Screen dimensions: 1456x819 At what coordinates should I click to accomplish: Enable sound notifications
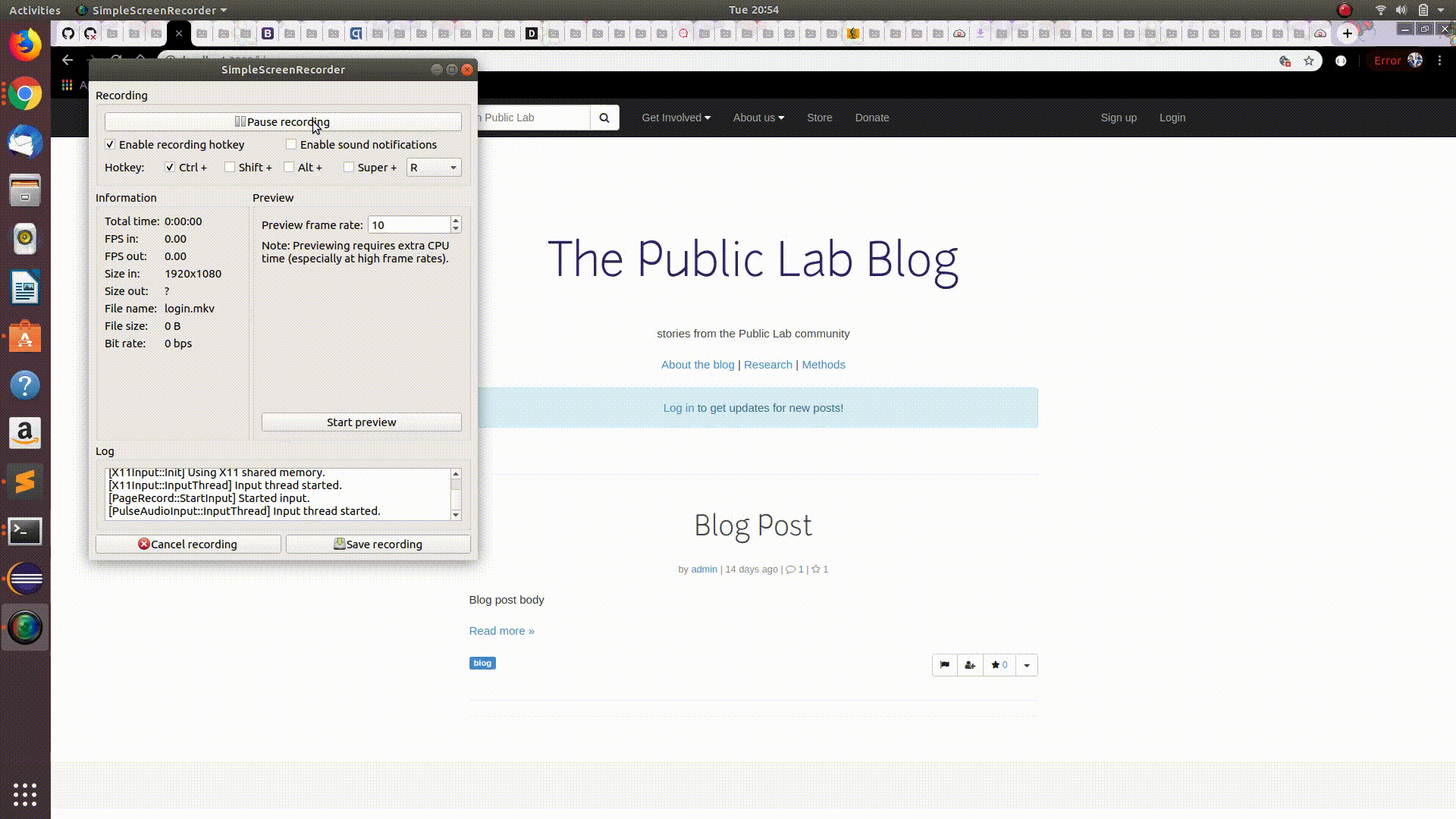pyautogui.click(x=291, y=144)
